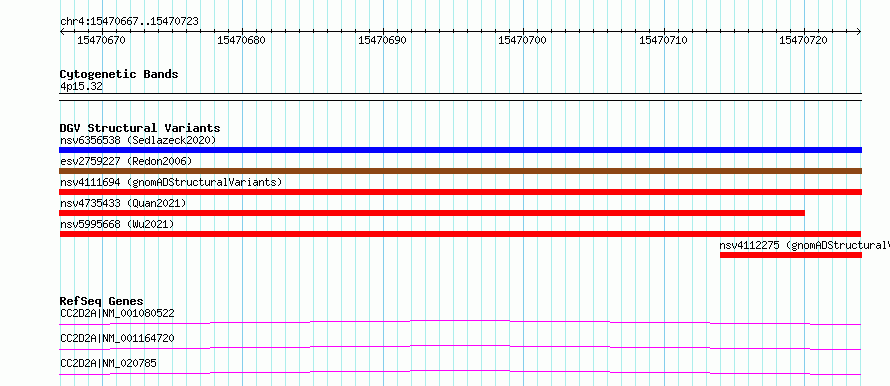
Task: Select ruler position 15470720
Action: tap(803, 40)
